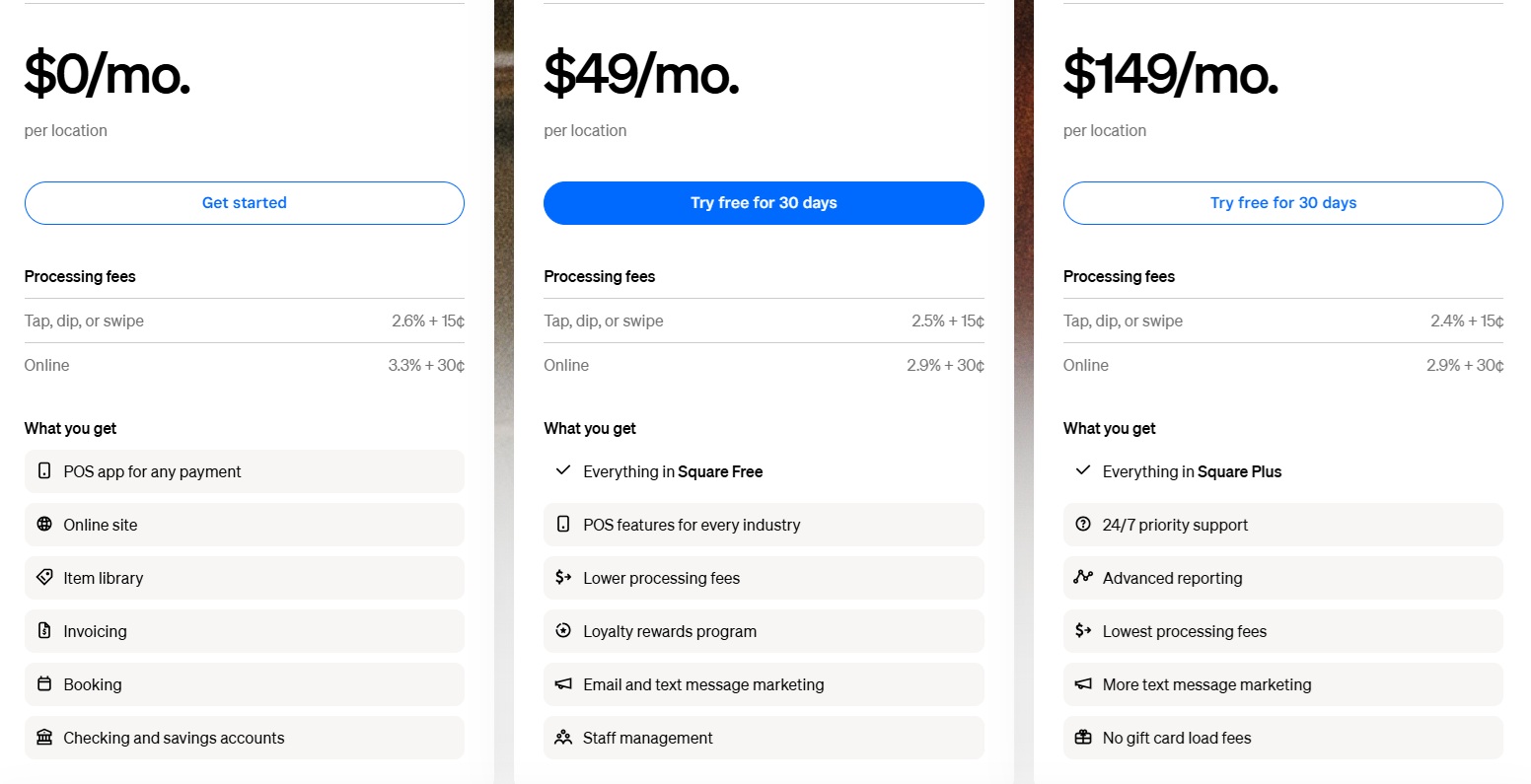
Task: Click the Get started button
Action: click(244, 203)
